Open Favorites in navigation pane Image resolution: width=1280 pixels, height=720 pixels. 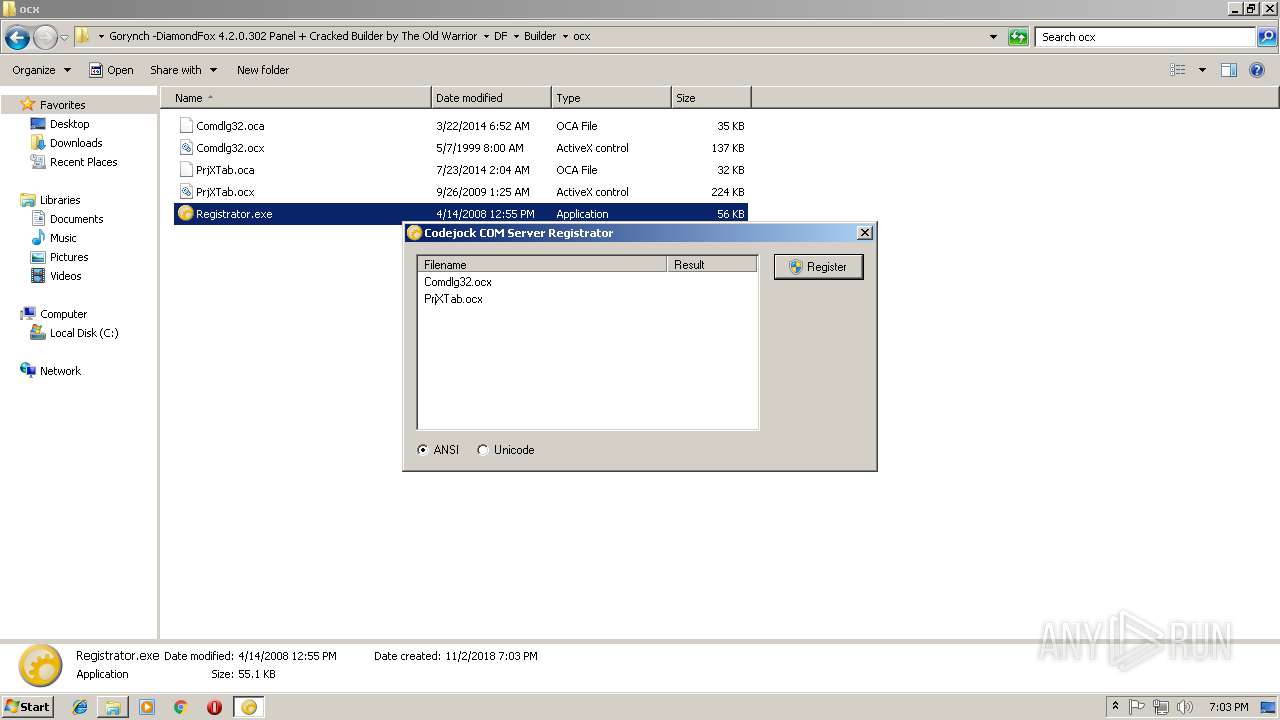click(62, 105)
